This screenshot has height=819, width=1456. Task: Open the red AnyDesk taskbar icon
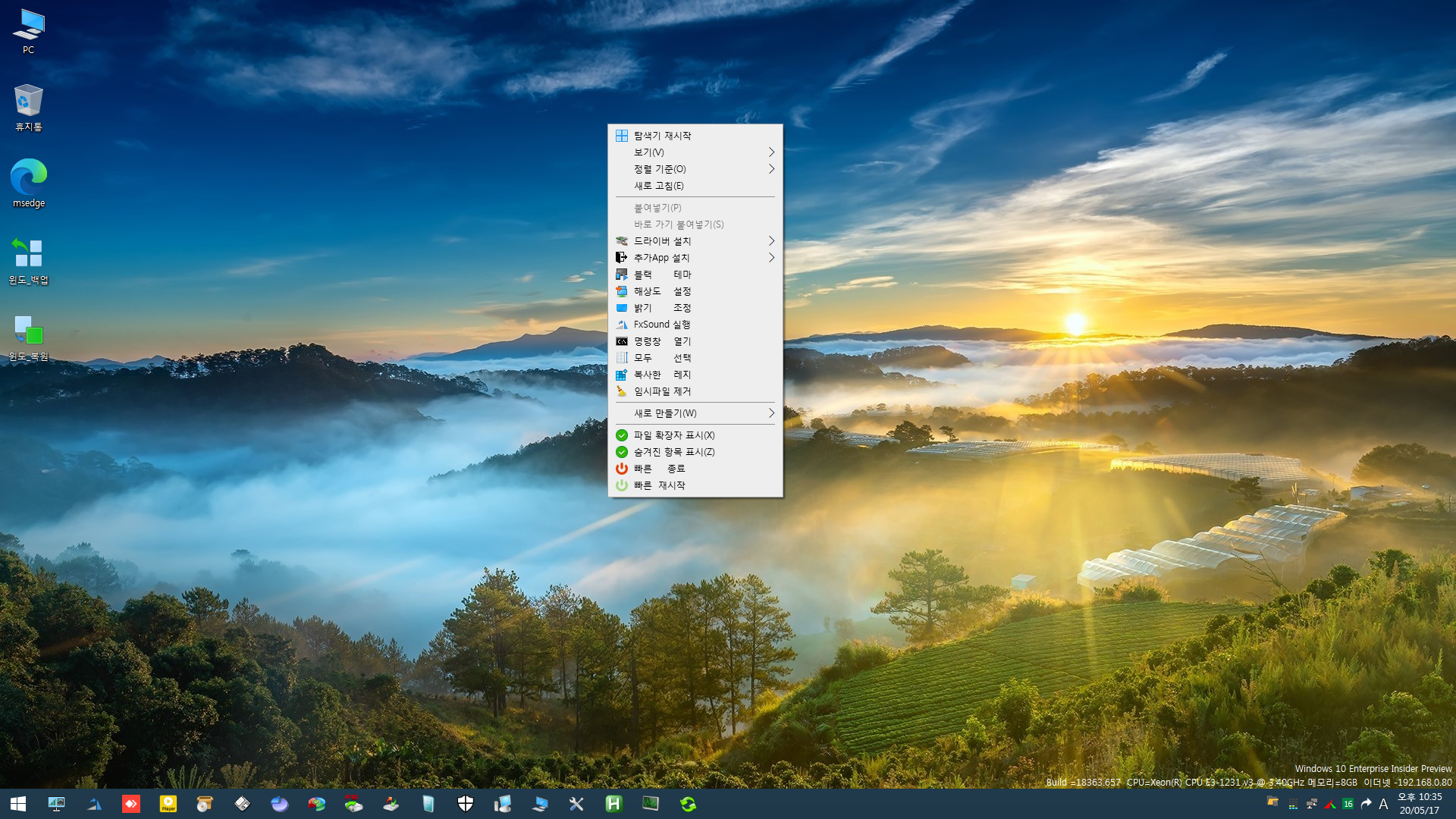click(131, 804)
